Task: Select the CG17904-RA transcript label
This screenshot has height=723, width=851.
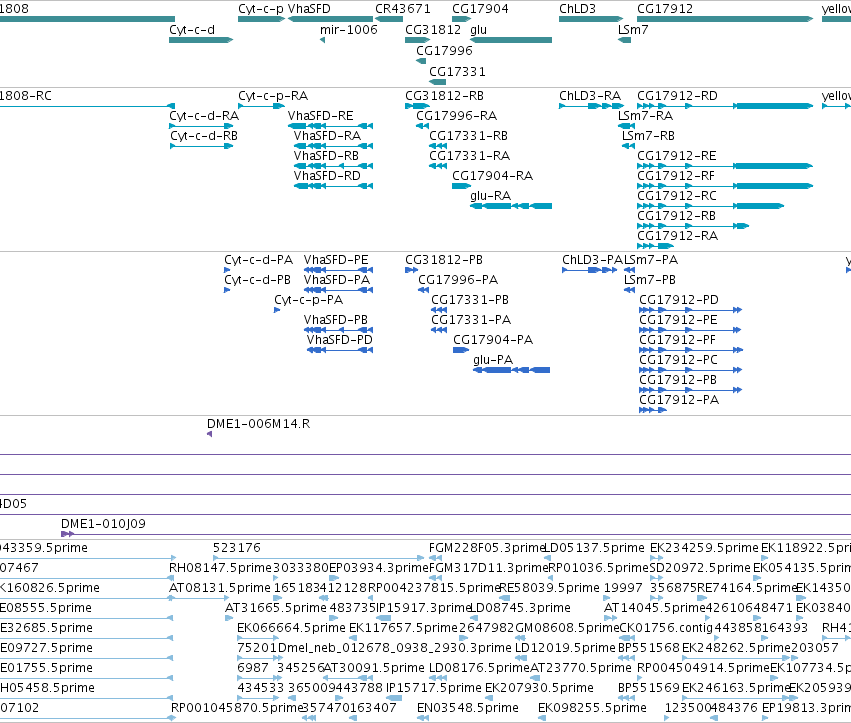Action: (493, 176)
